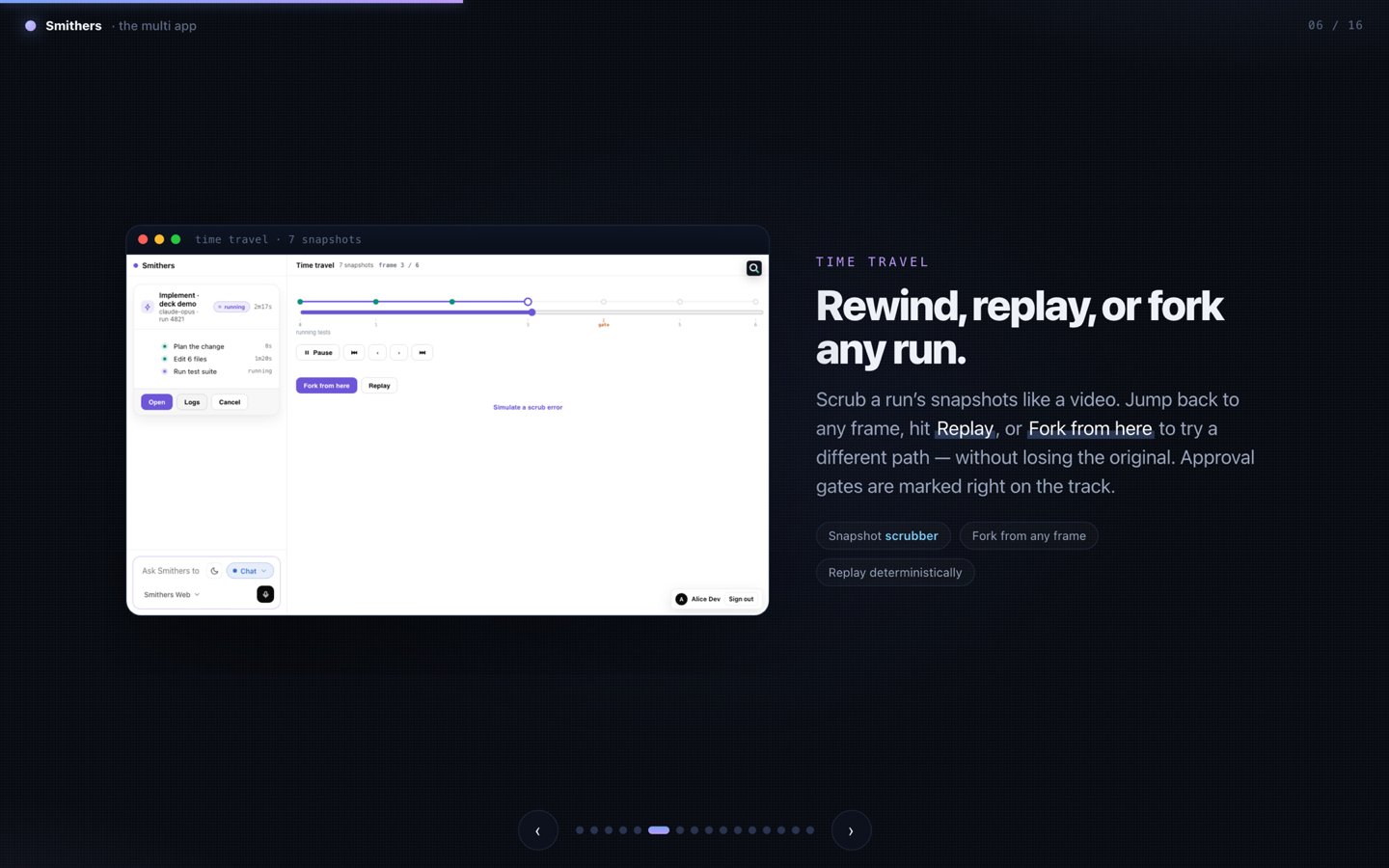Click the Replay button under the timeline
This screenshot has height=868, width=1389.
pyautogui.click(x=379, y=386)
